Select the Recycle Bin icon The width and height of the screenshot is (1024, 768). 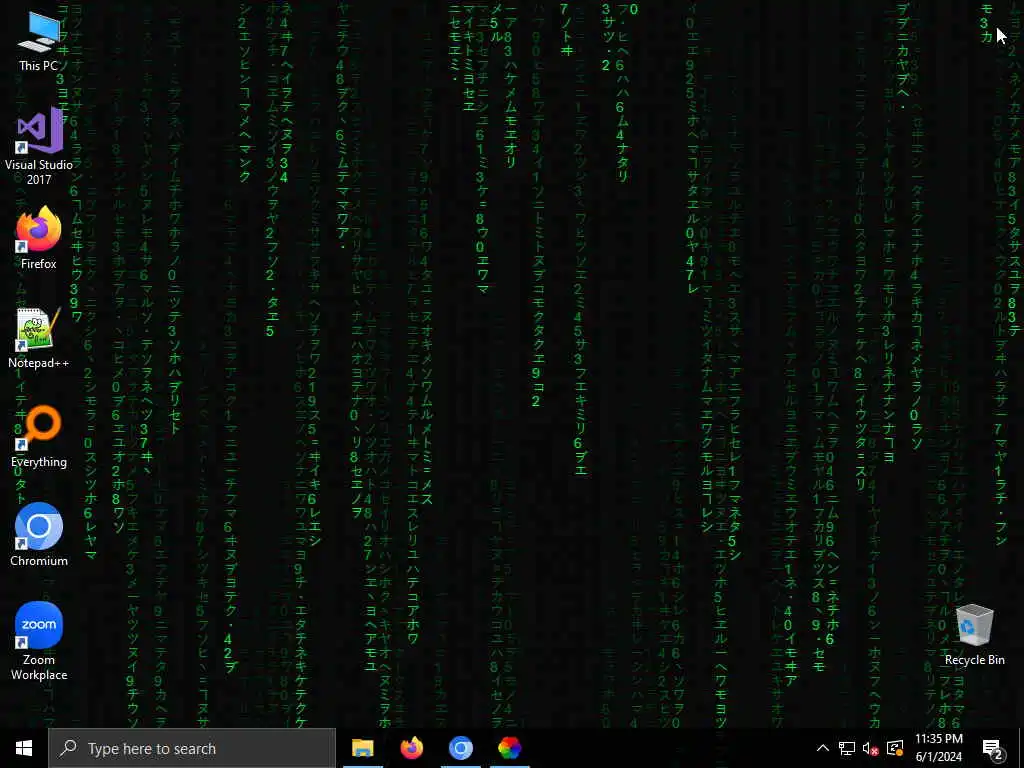click(x=974, y=635)
